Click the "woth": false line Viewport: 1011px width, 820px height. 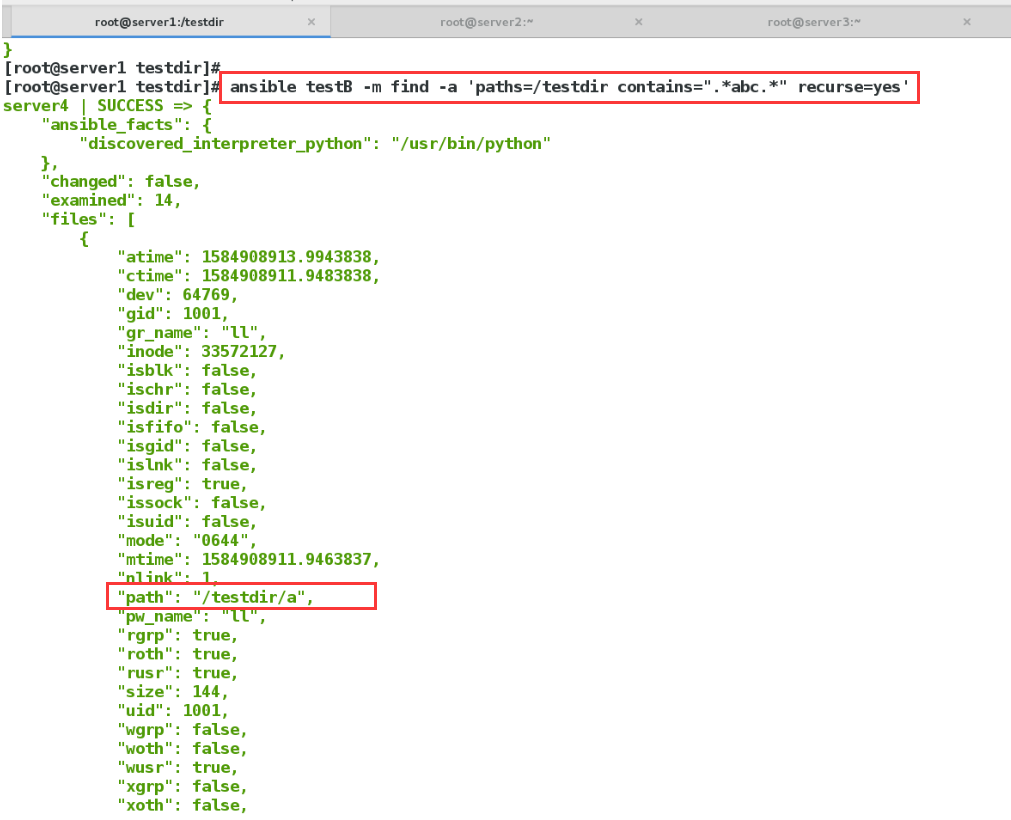182,748
